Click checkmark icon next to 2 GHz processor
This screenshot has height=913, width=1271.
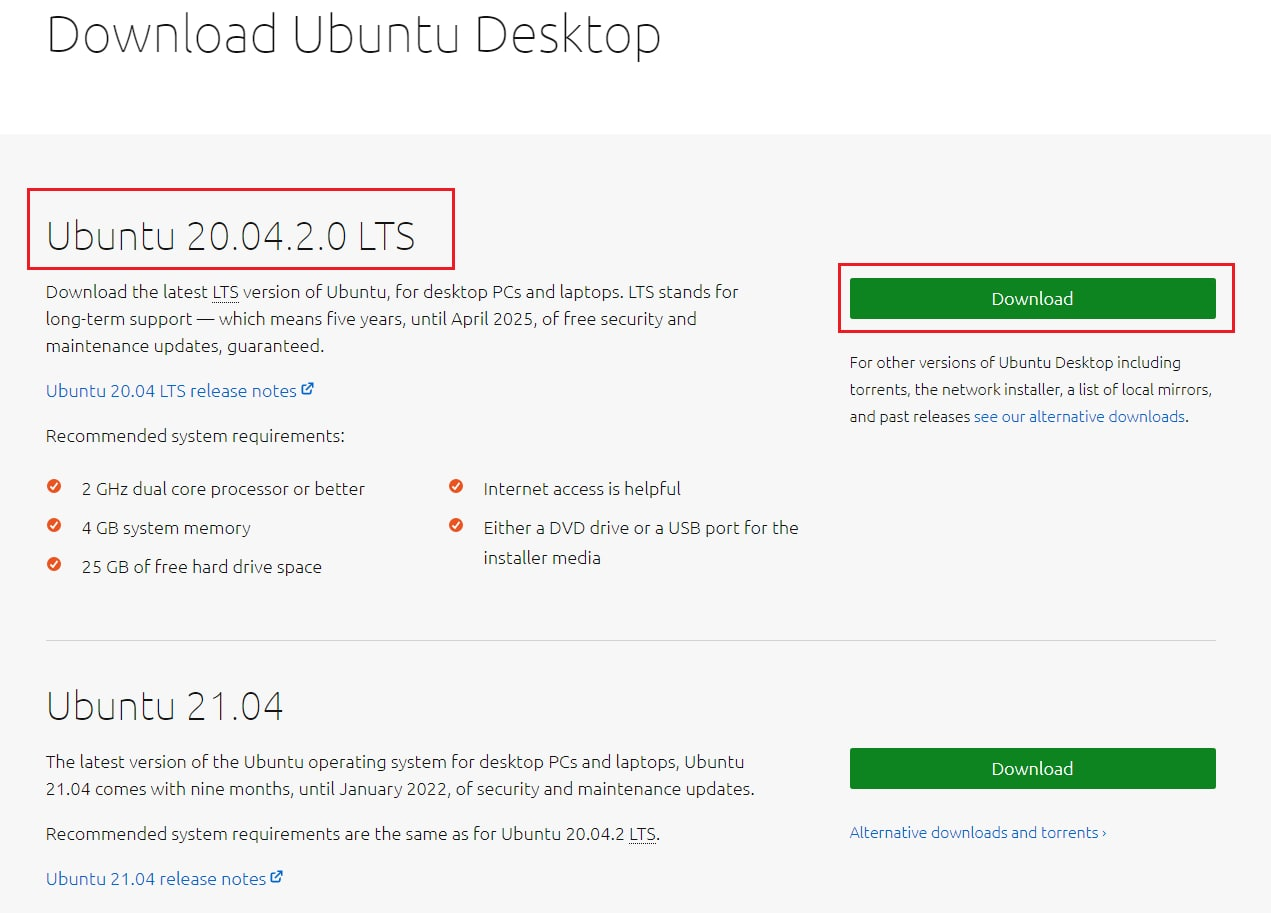(54, 487)
